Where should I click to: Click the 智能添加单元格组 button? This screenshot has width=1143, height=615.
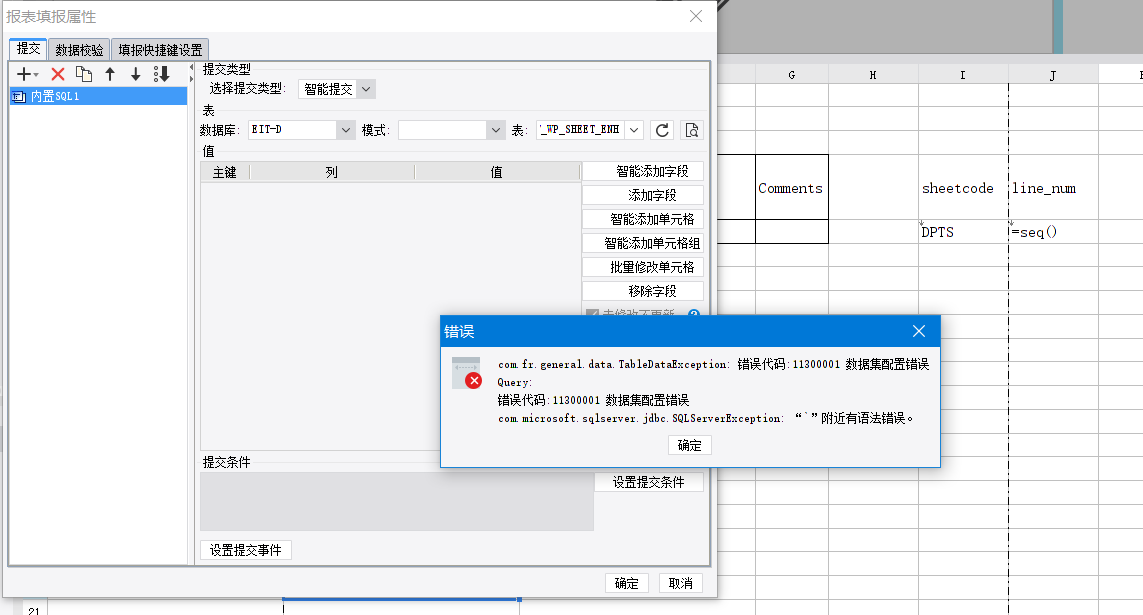point(643,243)
